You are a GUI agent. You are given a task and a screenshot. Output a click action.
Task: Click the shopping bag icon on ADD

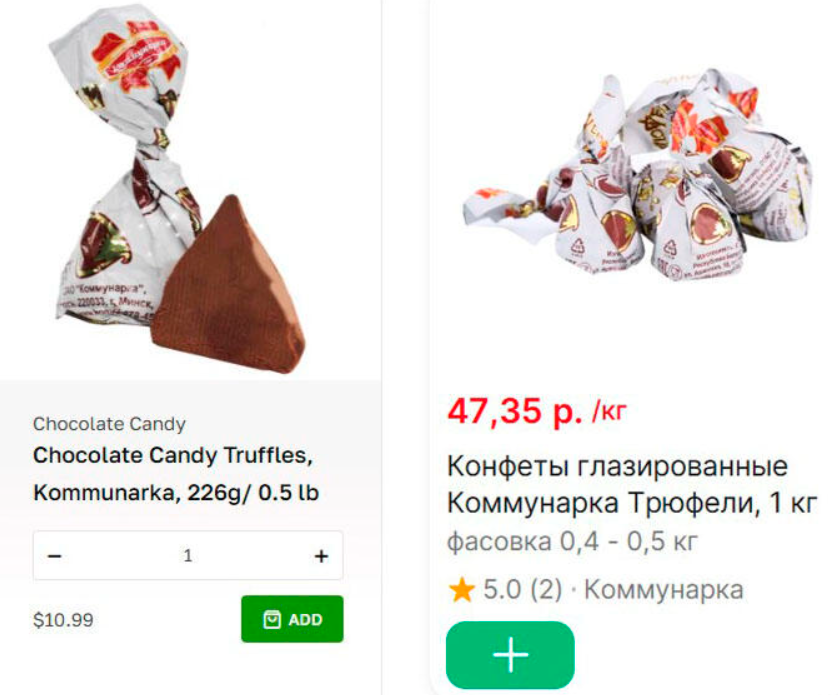click(272, 620)
